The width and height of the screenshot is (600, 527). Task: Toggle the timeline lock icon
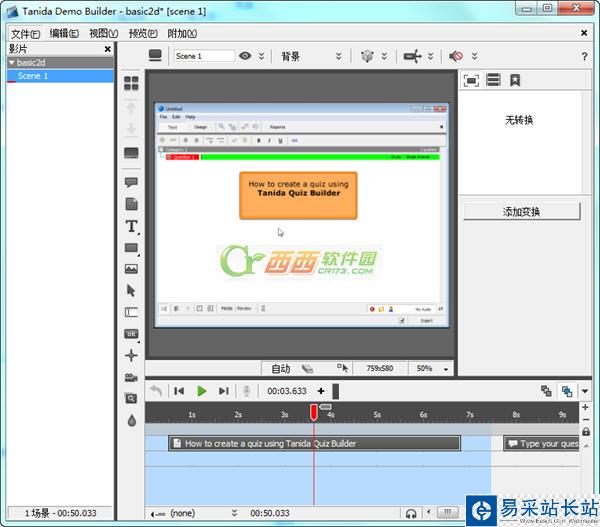585,432
